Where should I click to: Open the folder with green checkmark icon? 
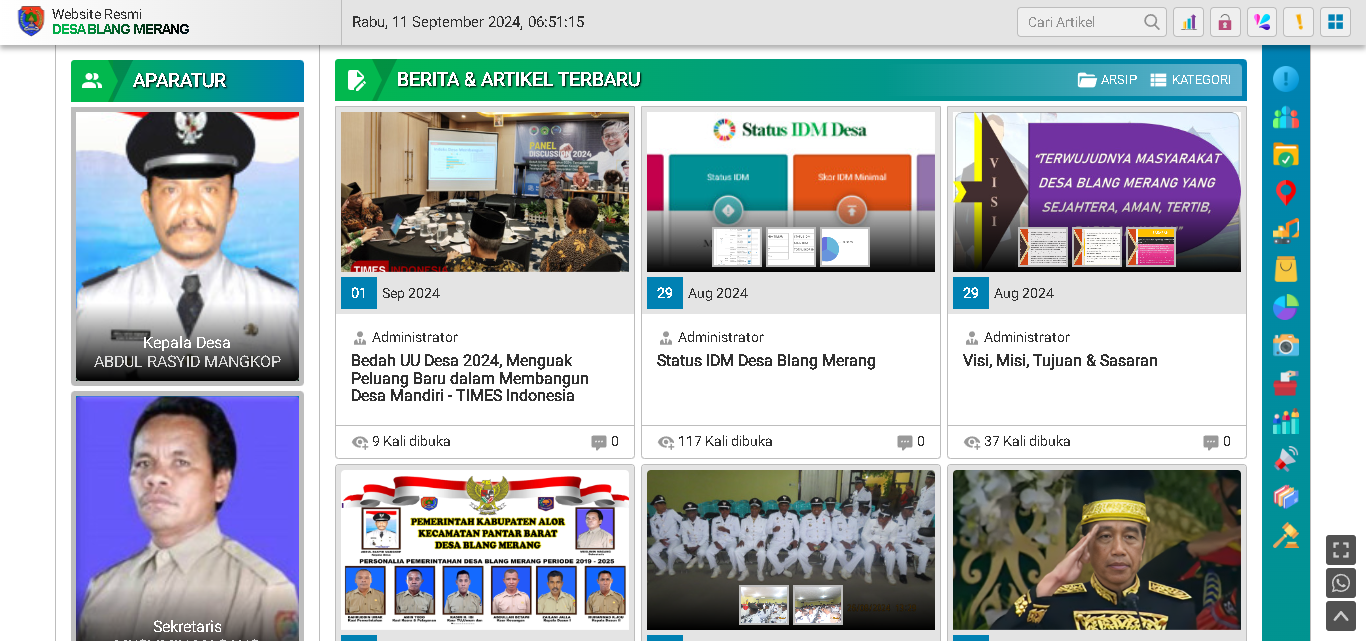(1286, 155)
